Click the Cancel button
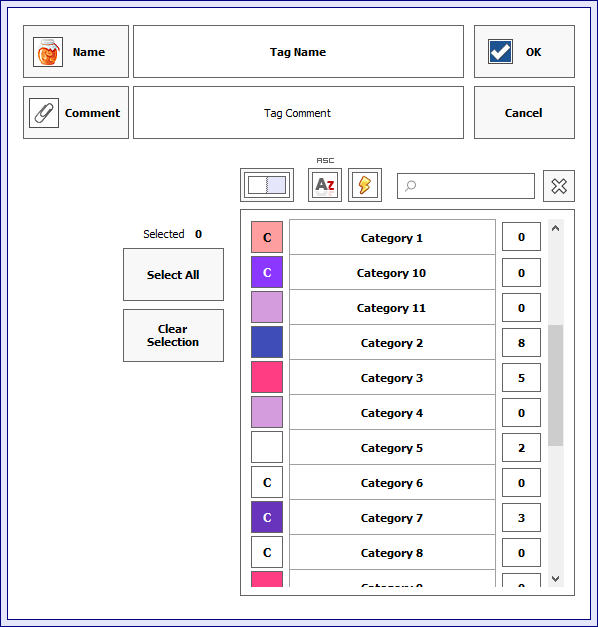The width and height of the screenshot is (598, 627). tap(524, 113)
